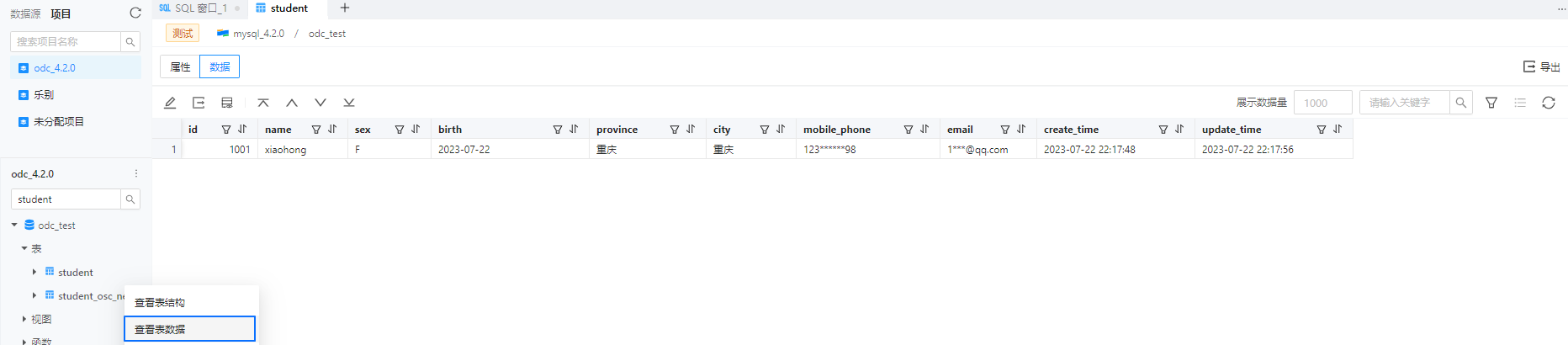
Task: Select the mobile_phone cell 123******98
Action: [868, 149]
